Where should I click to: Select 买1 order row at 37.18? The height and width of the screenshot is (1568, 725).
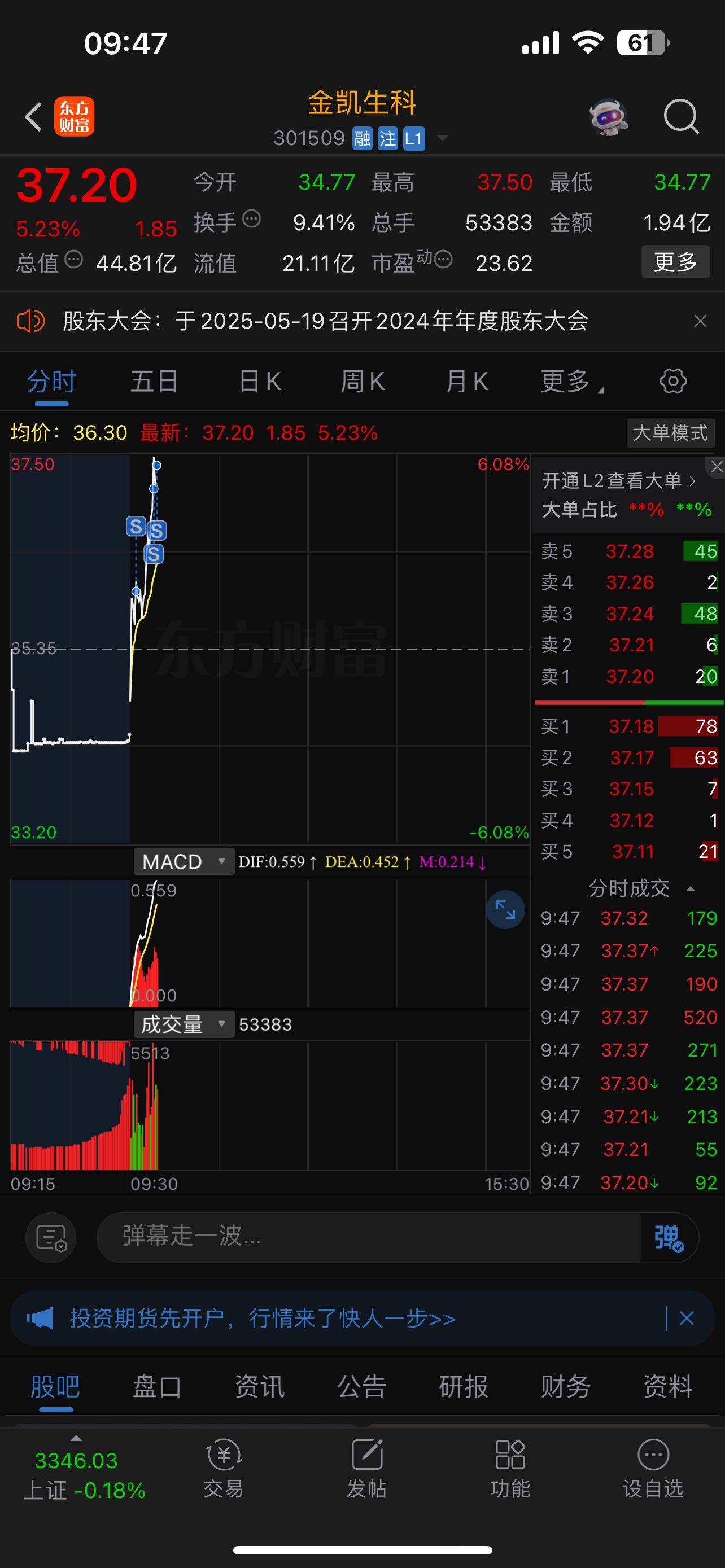(x=628, y=726)
